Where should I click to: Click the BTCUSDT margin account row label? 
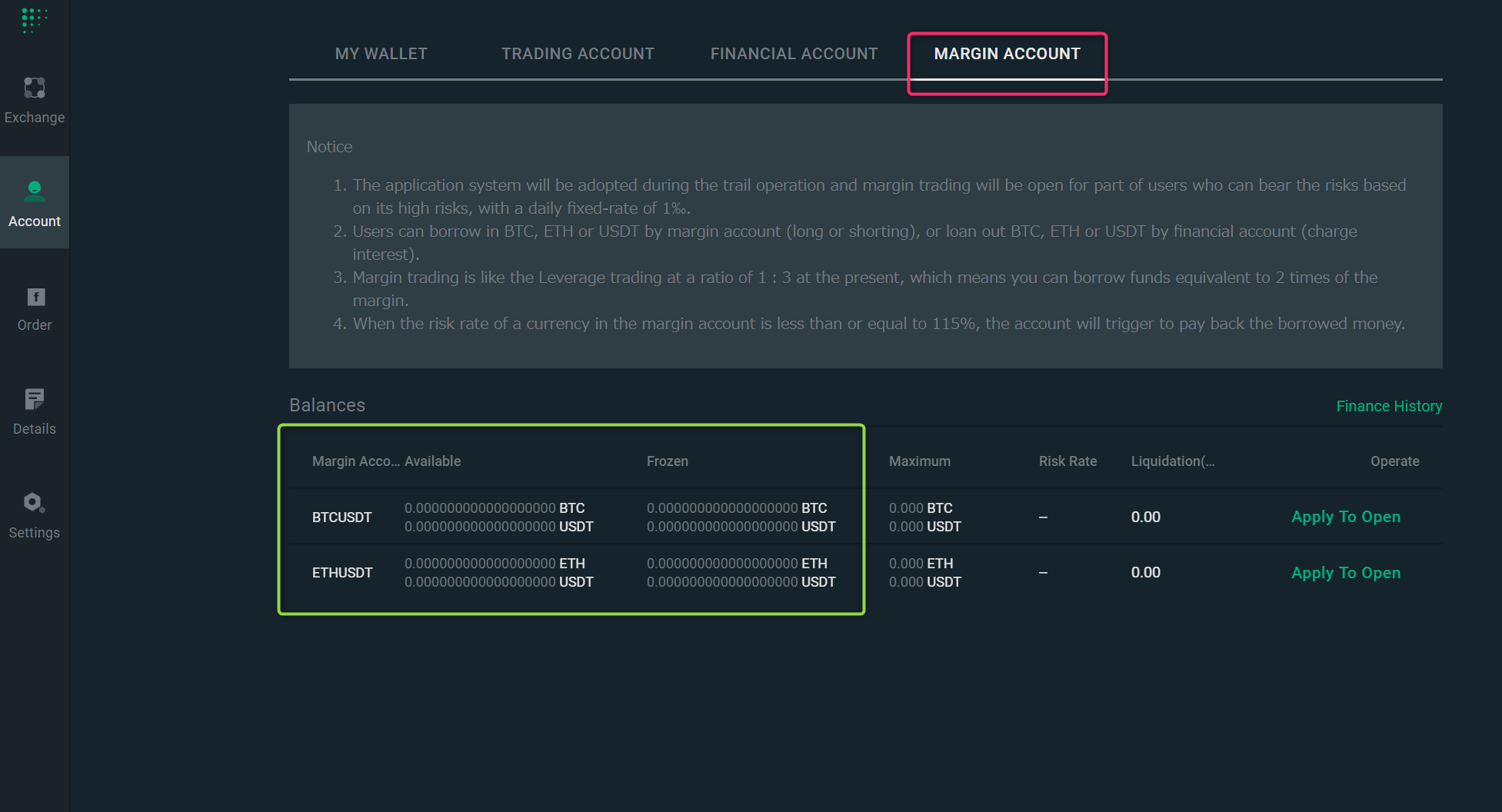pos(342,517)
